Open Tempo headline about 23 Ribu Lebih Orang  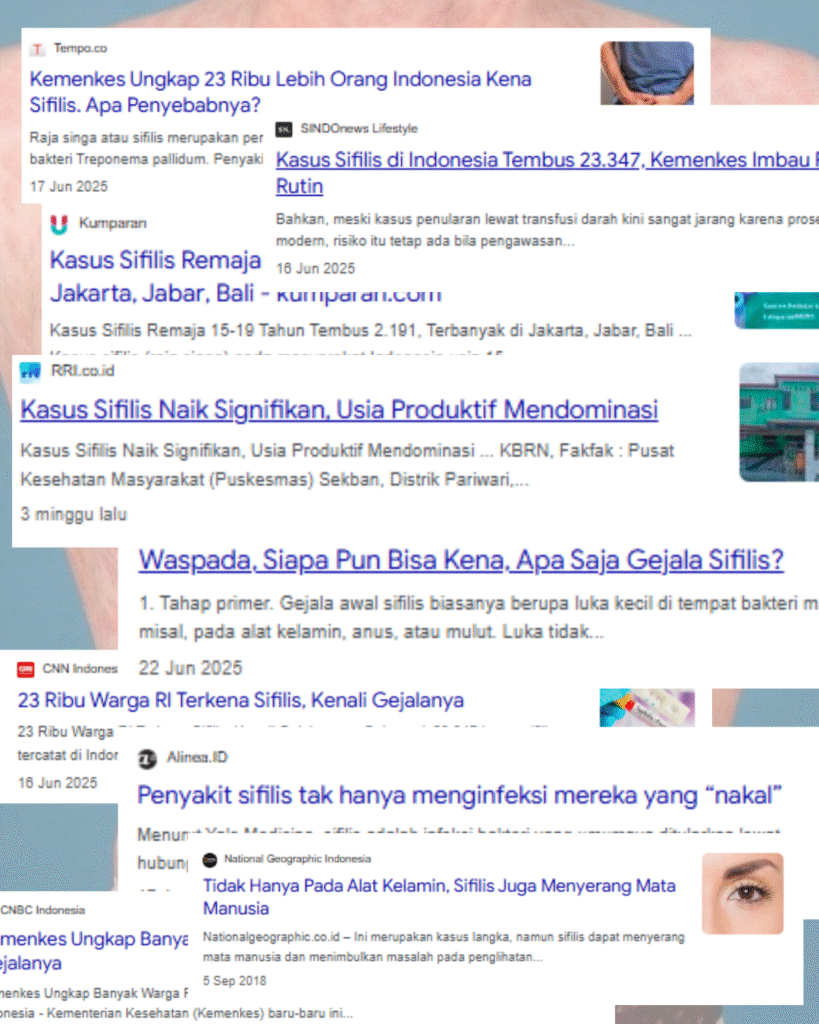tap(280, 92)
